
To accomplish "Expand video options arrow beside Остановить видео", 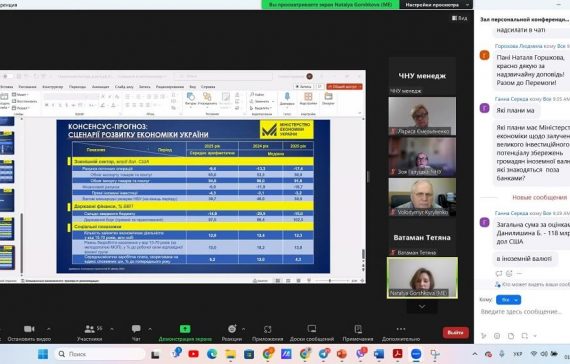I will 48,329.
